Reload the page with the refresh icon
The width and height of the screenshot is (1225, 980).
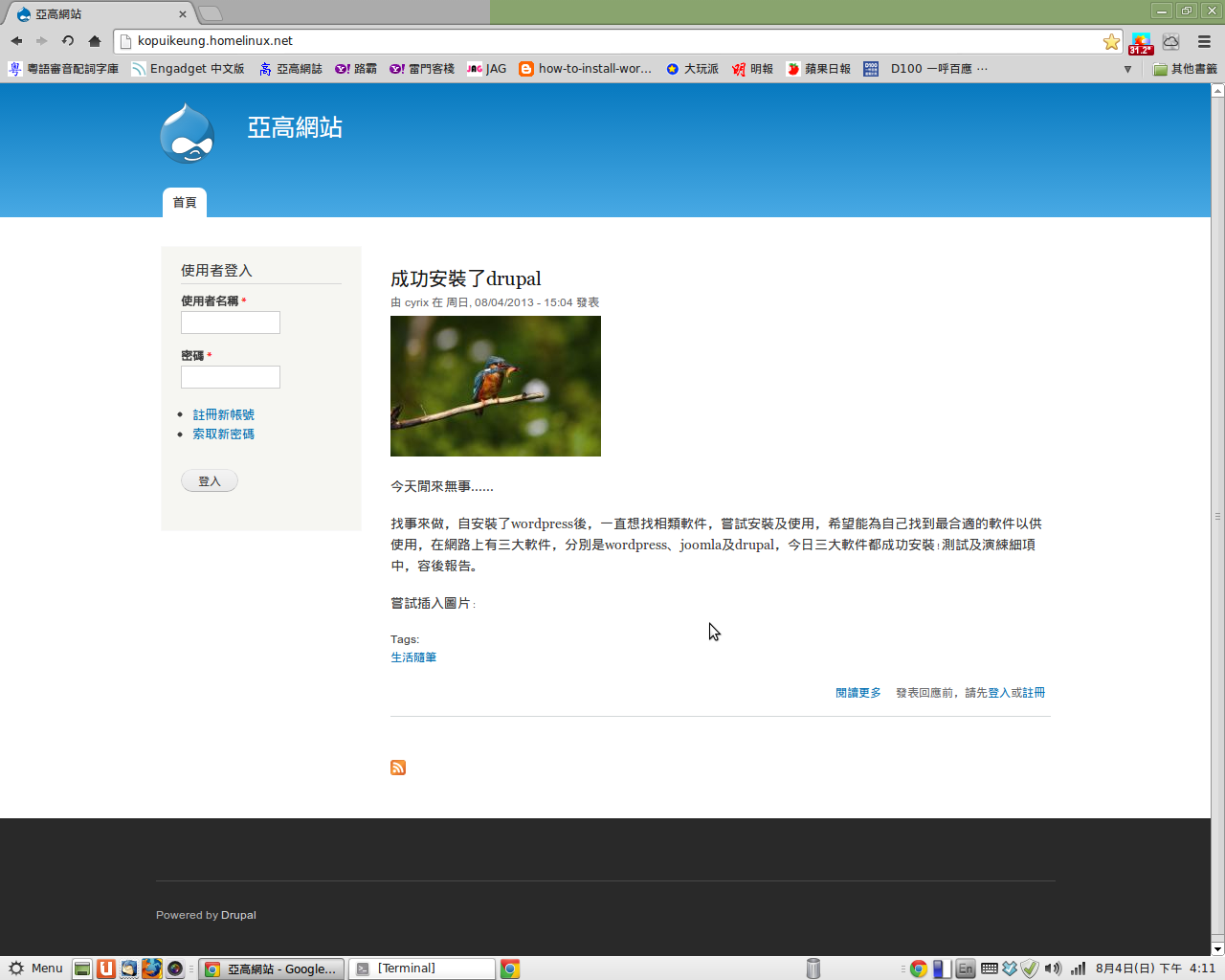point(68,41)
